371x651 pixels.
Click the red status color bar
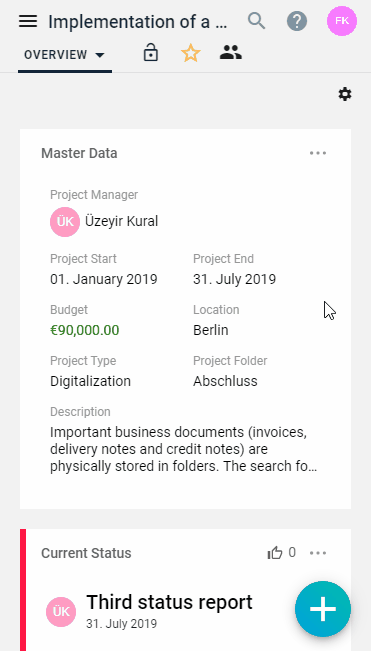tap(23, 590)
